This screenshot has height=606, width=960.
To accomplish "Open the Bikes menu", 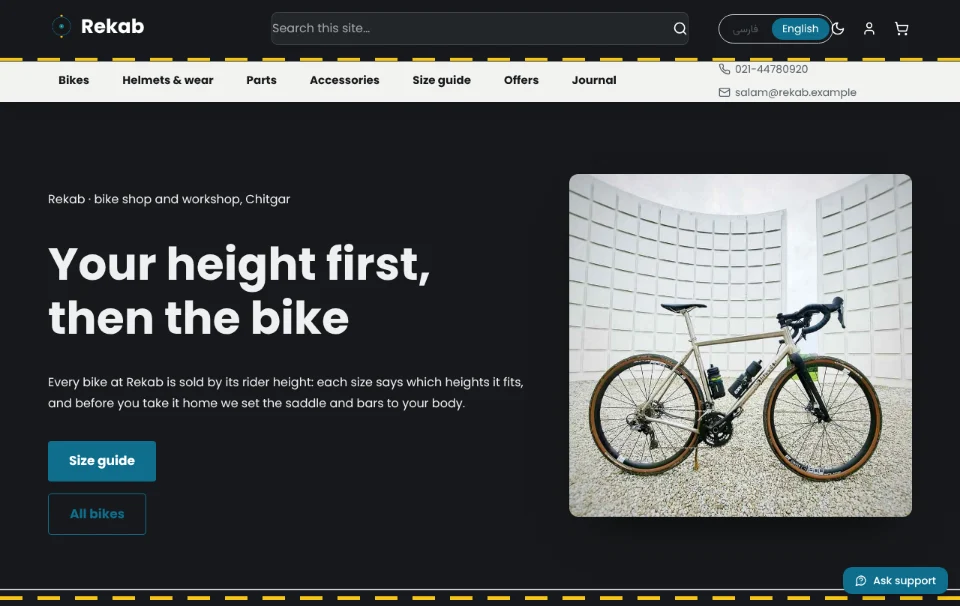I will click(73, 80).
